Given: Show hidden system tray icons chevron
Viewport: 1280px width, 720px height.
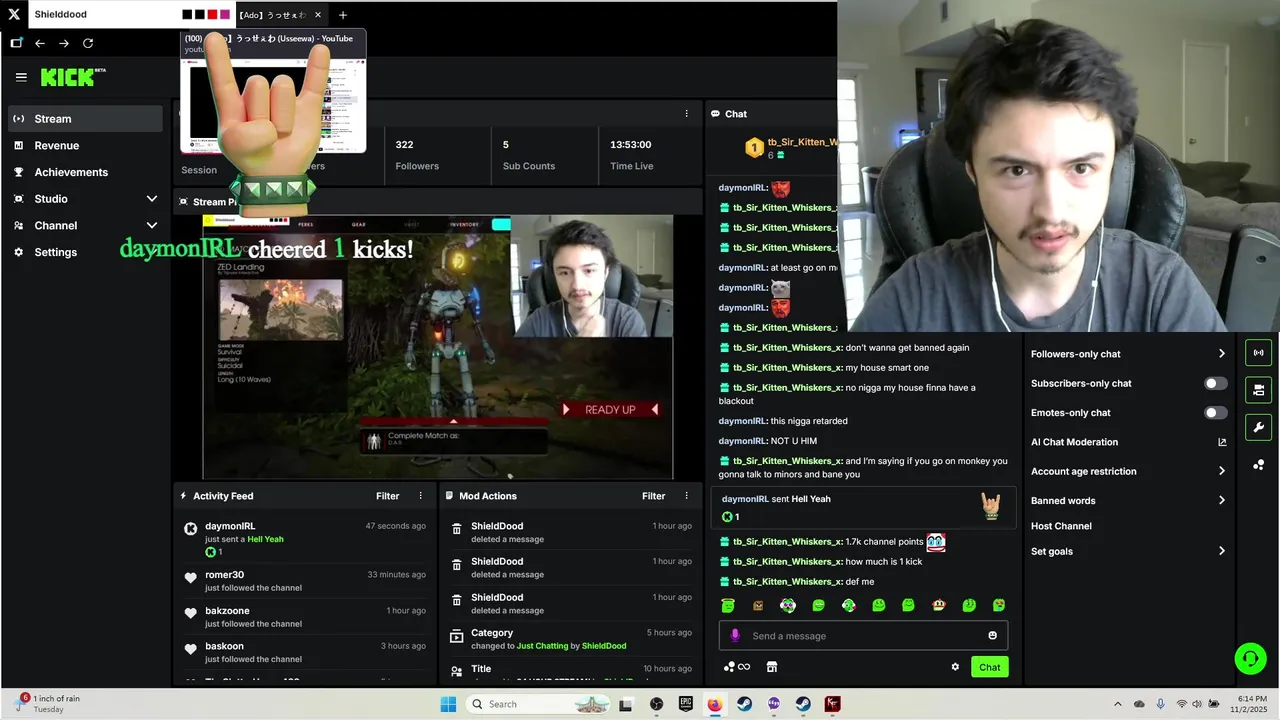Looking at the screenshot, I should click(1118, 704).
